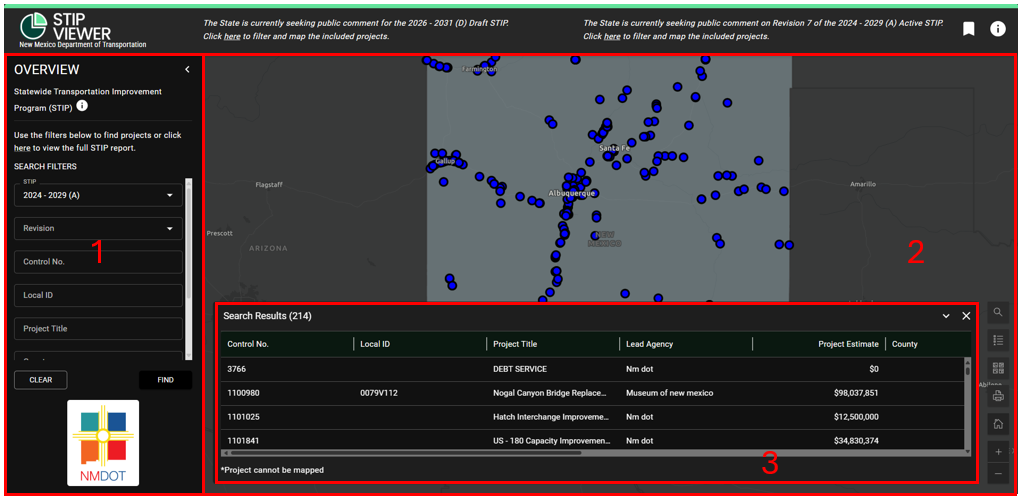1022x499 pixels.
Task: Click the FIND button
Action: click(166, 380)
